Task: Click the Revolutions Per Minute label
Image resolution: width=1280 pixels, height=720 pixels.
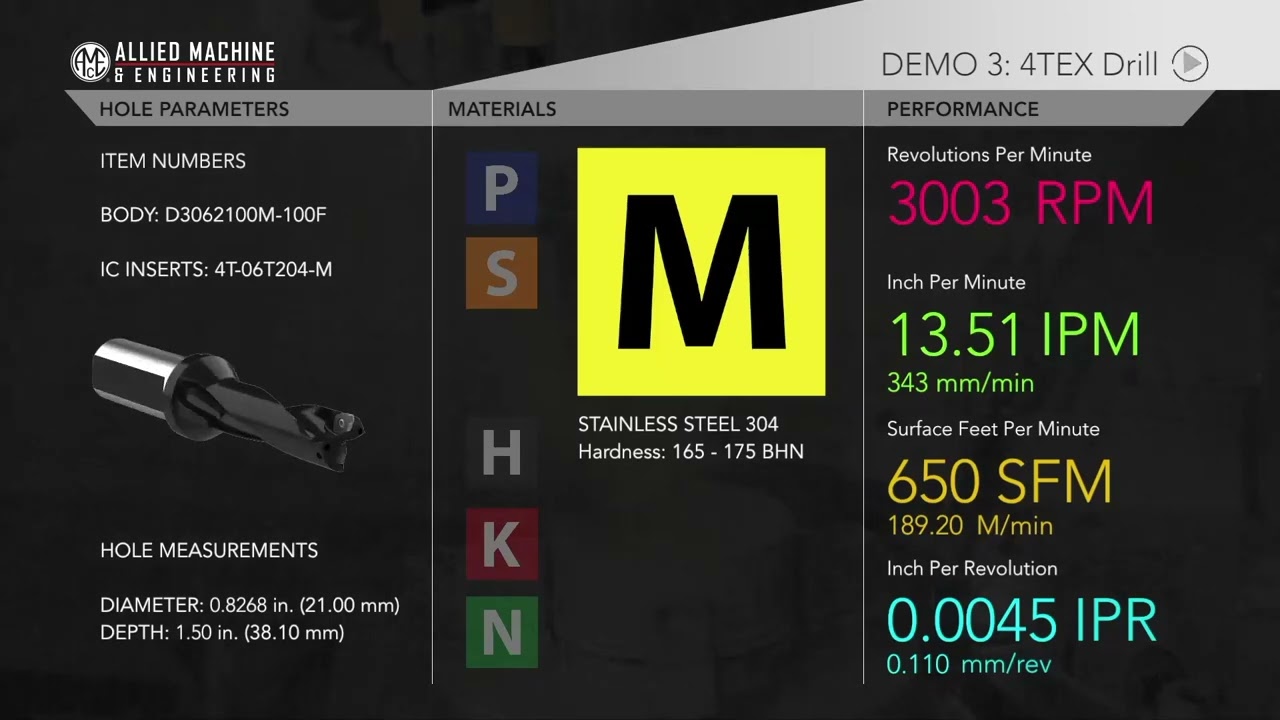Action: [989, 155]
